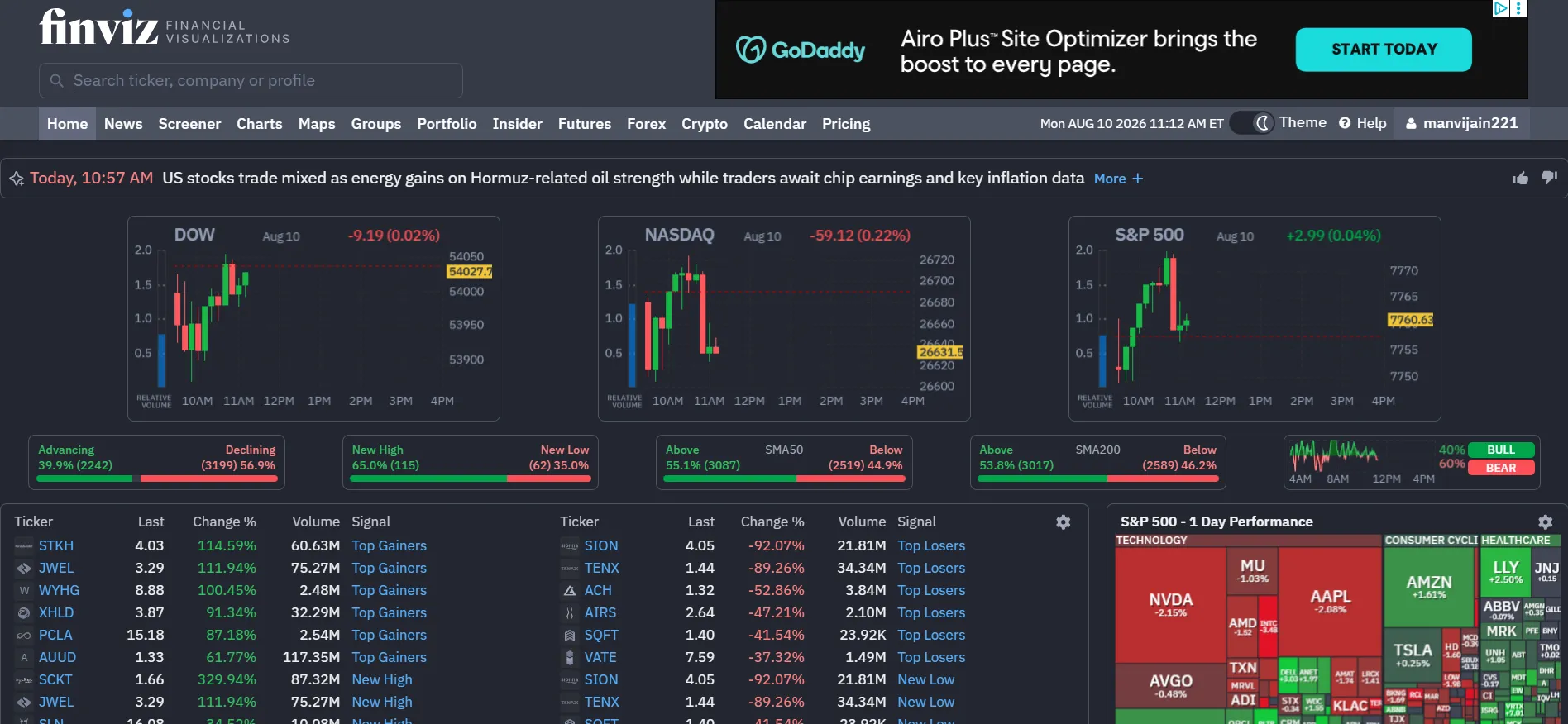
Task: Expand headline with the plus icon
Action: click(1138, 179)
